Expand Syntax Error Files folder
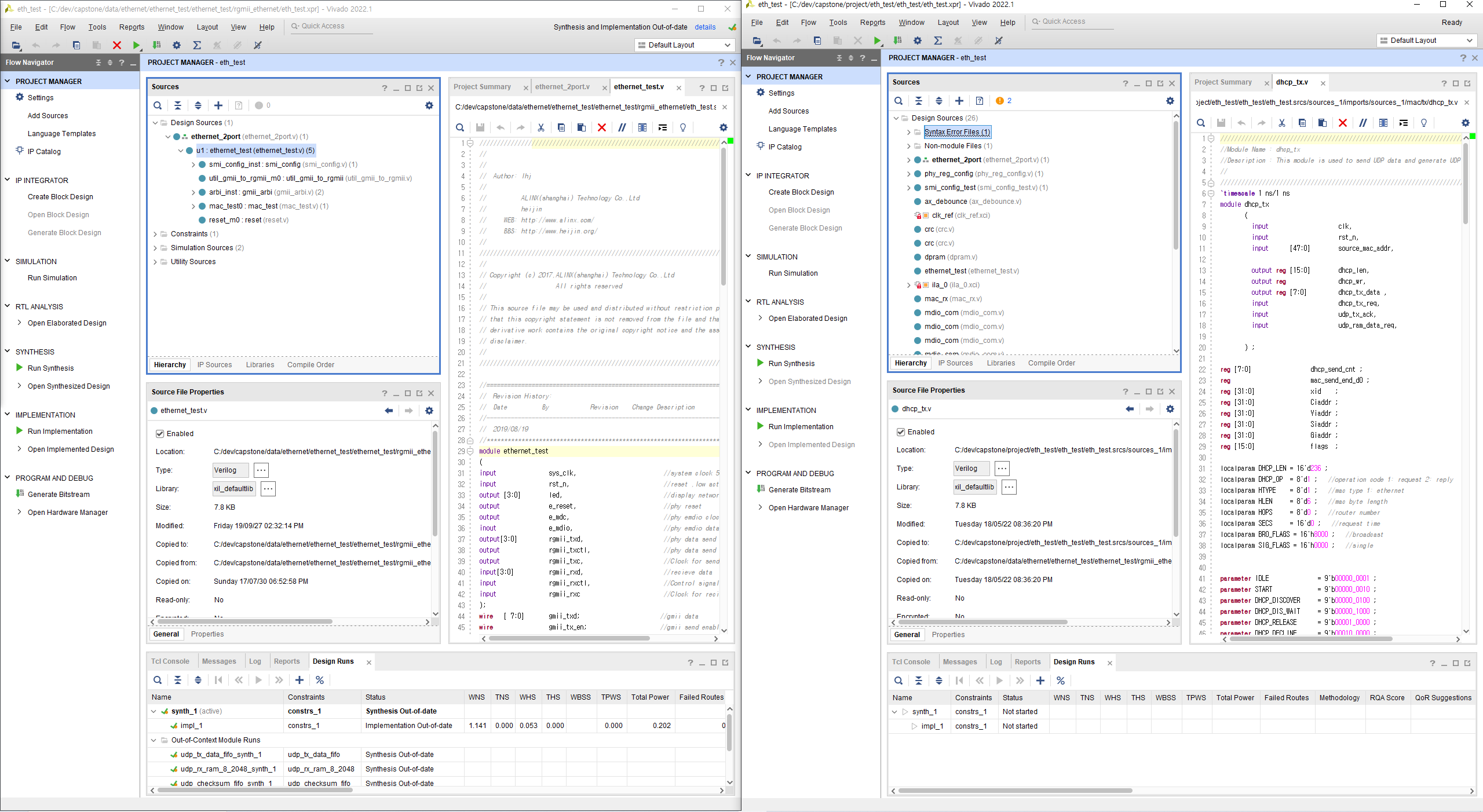The width and height of the screenshot is (1483, 812). (x=908, y=132)
